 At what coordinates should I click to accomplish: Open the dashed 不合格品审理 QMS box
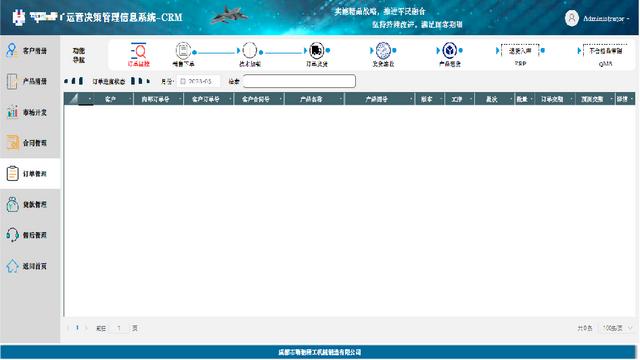pyautogui.click(x=605, y=51)
